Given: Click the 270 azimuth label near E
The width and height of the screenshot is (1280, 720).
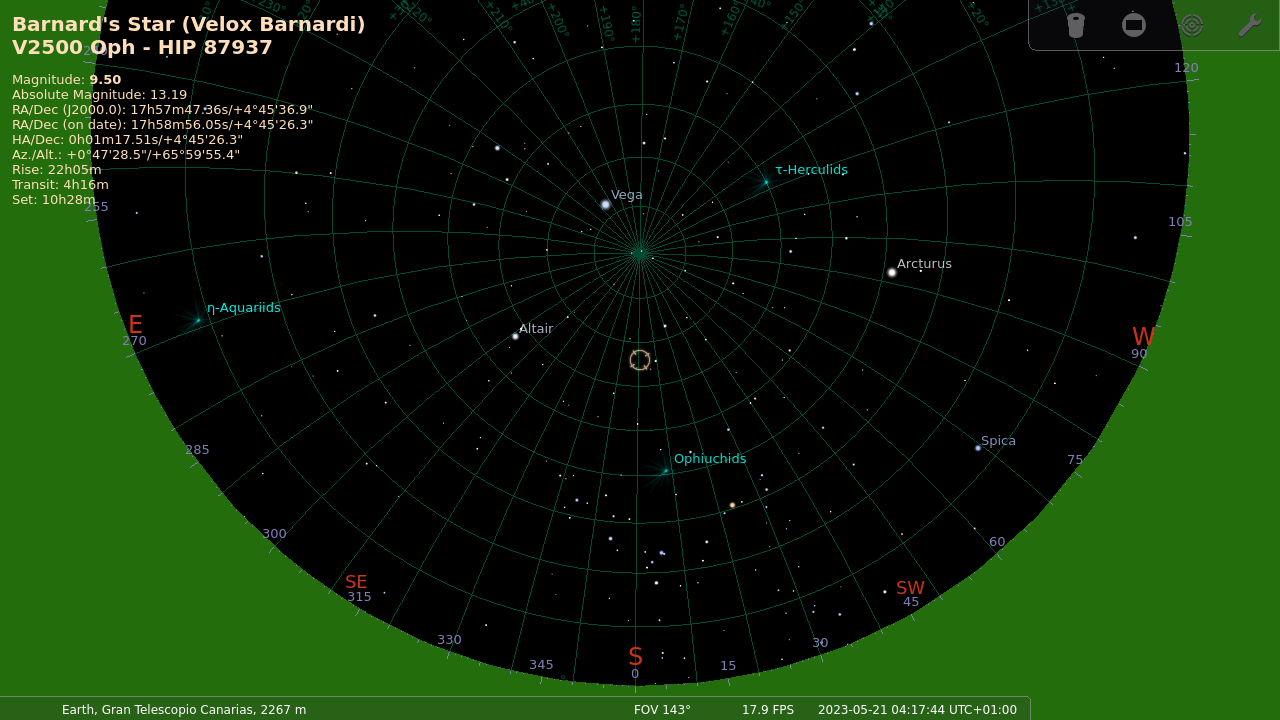Looking at the screenshot, I should [134, 341].
